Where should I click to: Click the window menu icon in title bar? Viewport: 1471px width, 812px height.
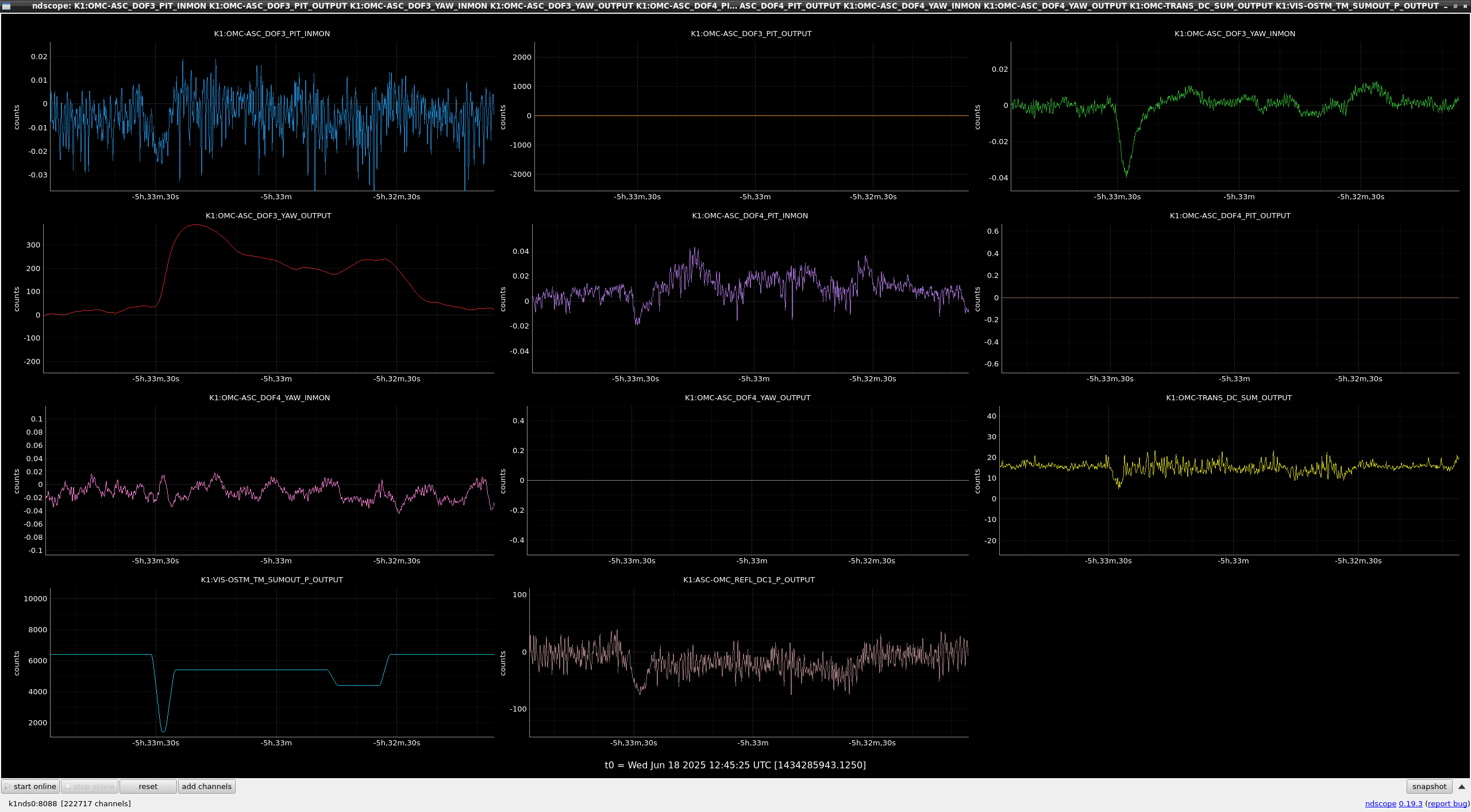(6, 6)
